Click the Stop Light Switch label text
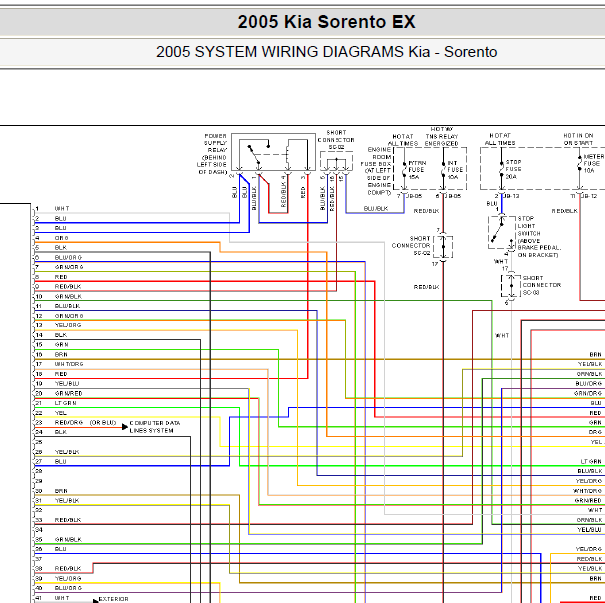This screenshot has width=605, height=603. [x=539, y=236]
